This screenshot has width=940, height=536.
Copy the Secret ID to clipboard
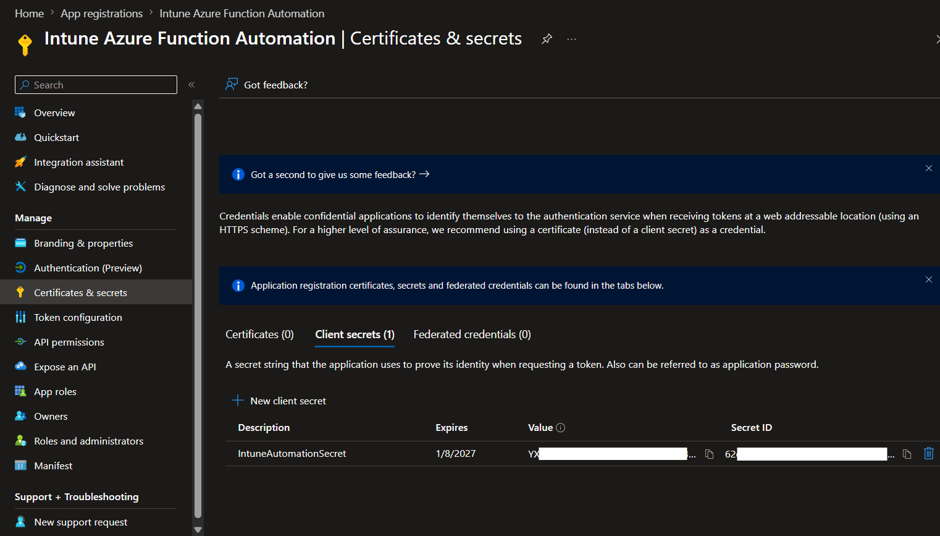point(907,454)
